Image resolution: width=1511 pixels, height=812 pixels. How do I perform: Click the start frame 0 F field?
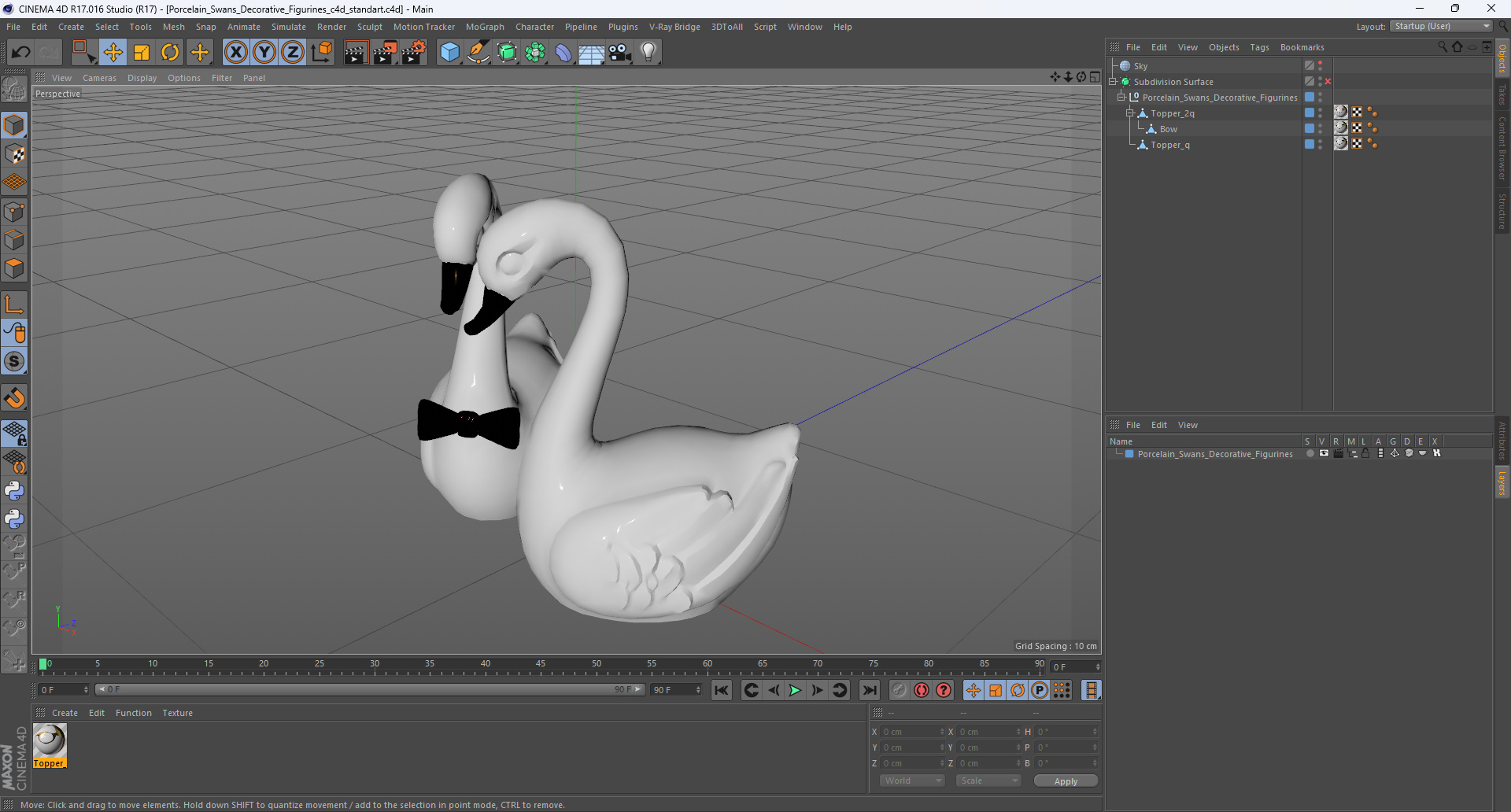pyautogui.click(x=63, y=690)
